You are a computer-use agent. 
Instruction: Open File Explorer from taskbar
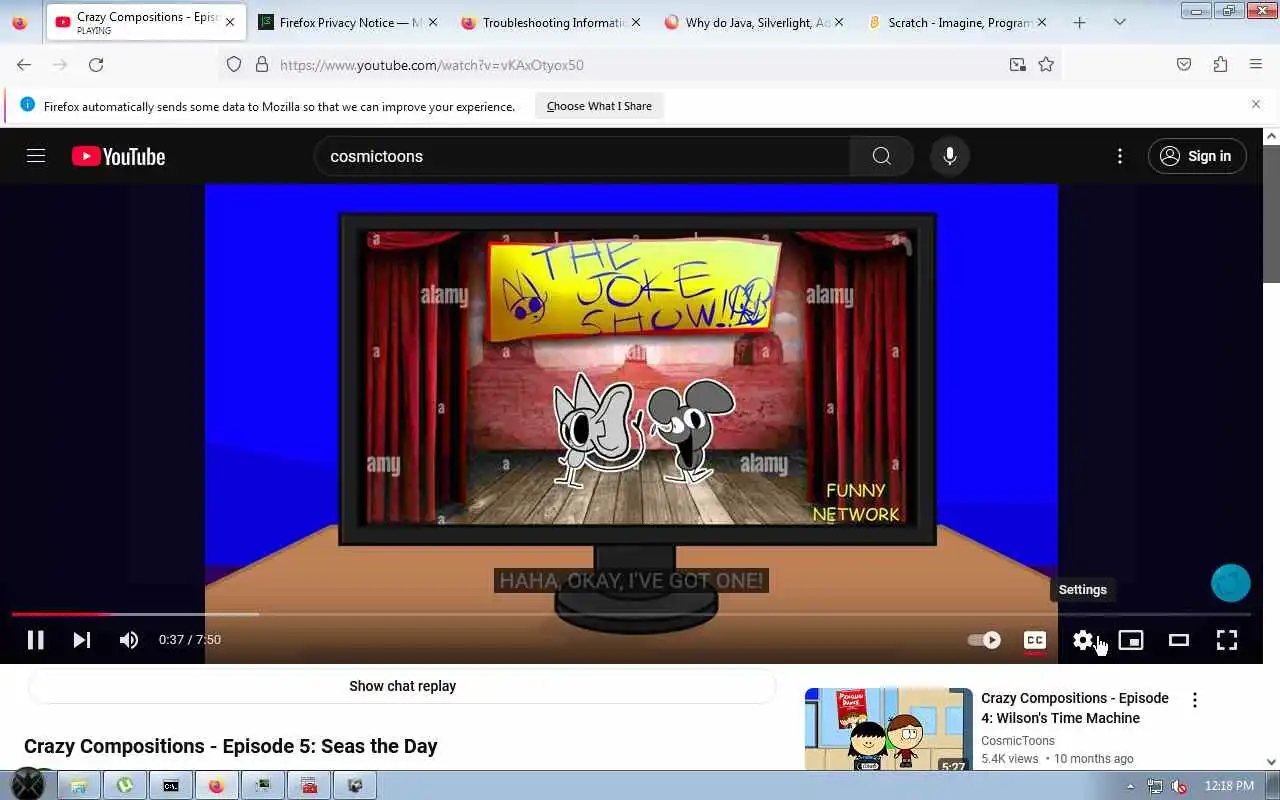(78, 786)
